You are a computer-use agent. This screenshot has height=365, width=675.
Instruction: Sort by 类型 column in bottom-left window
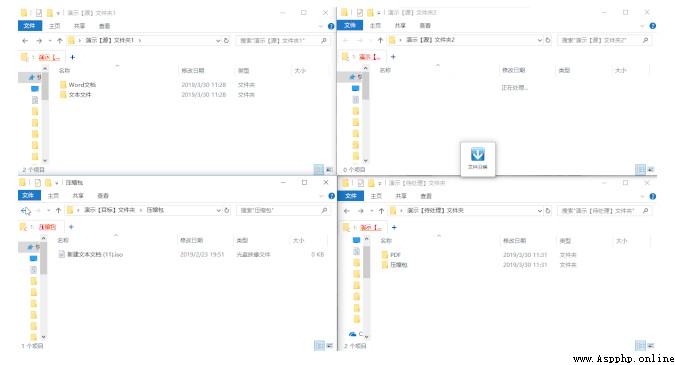tap(242, 240)
